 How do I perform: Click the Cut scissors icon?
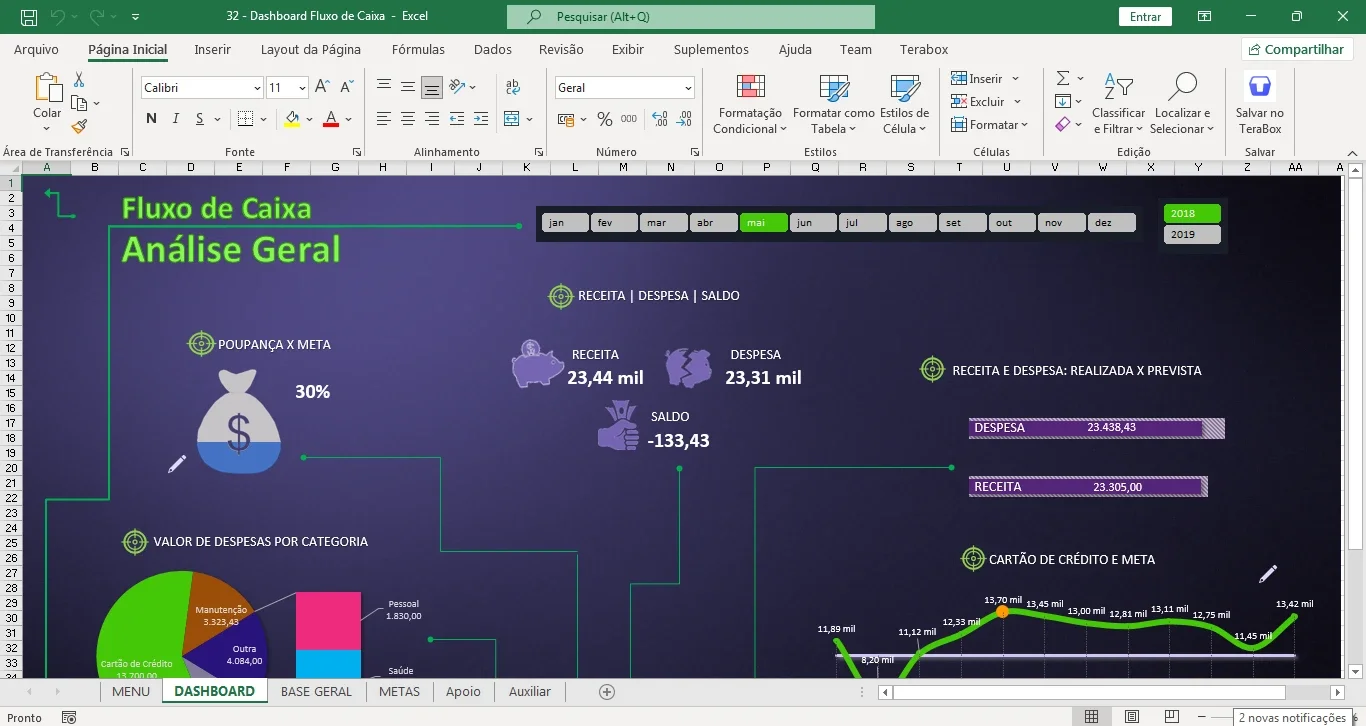click(79, 80)
